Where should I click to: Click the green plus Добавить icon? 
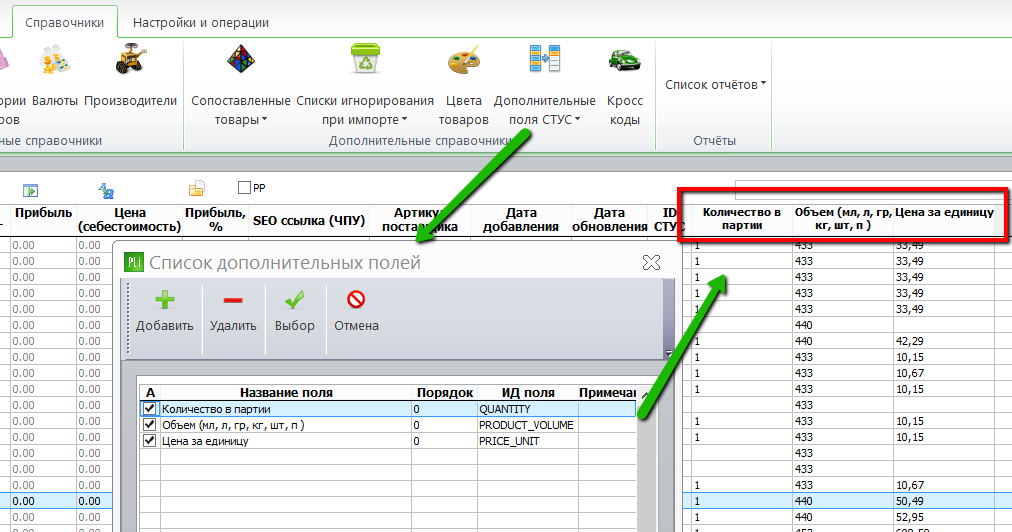coord(165,300)
